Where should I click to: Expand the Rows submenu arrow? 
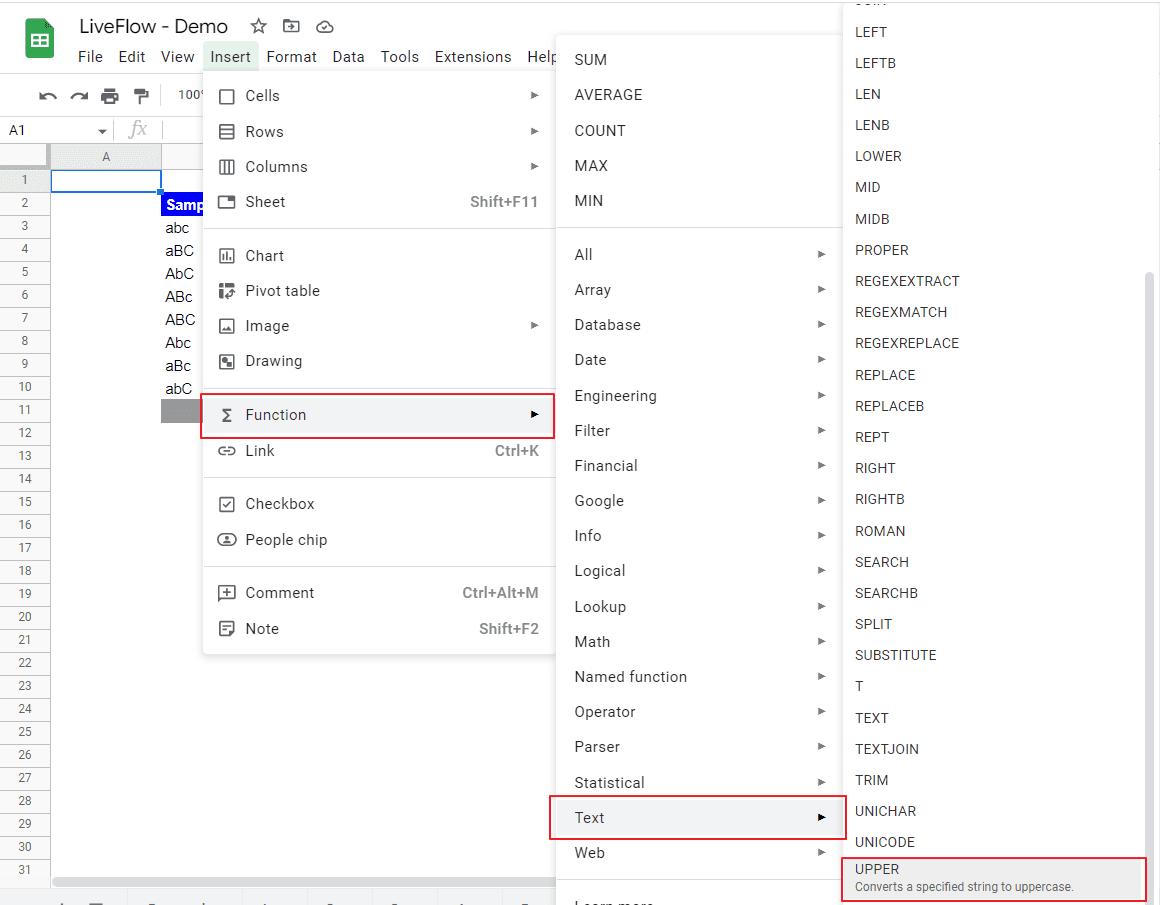tap(534, 131)
